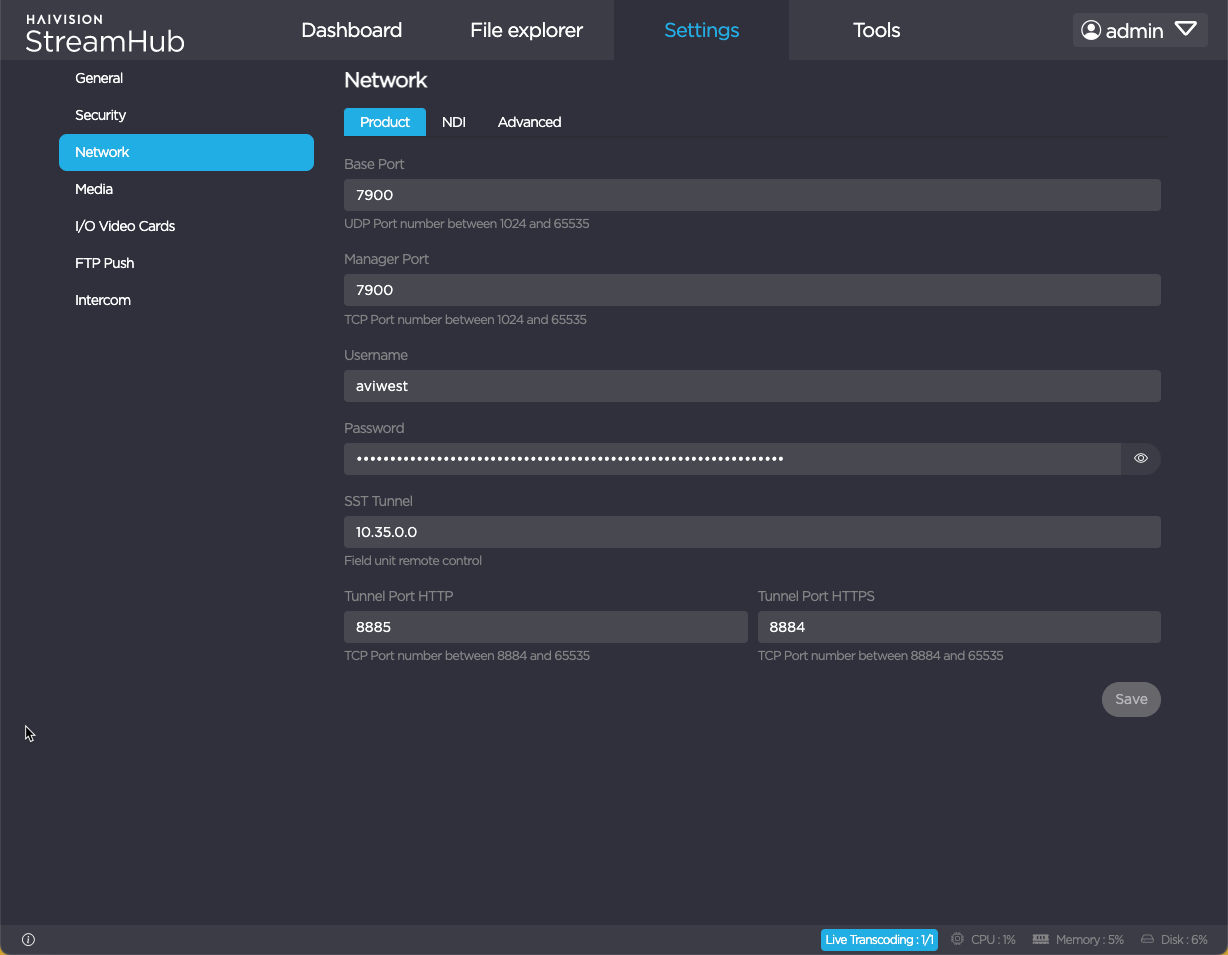
Task: Expand the admin dropdown arrow
Action: (x=1186, y=30)
